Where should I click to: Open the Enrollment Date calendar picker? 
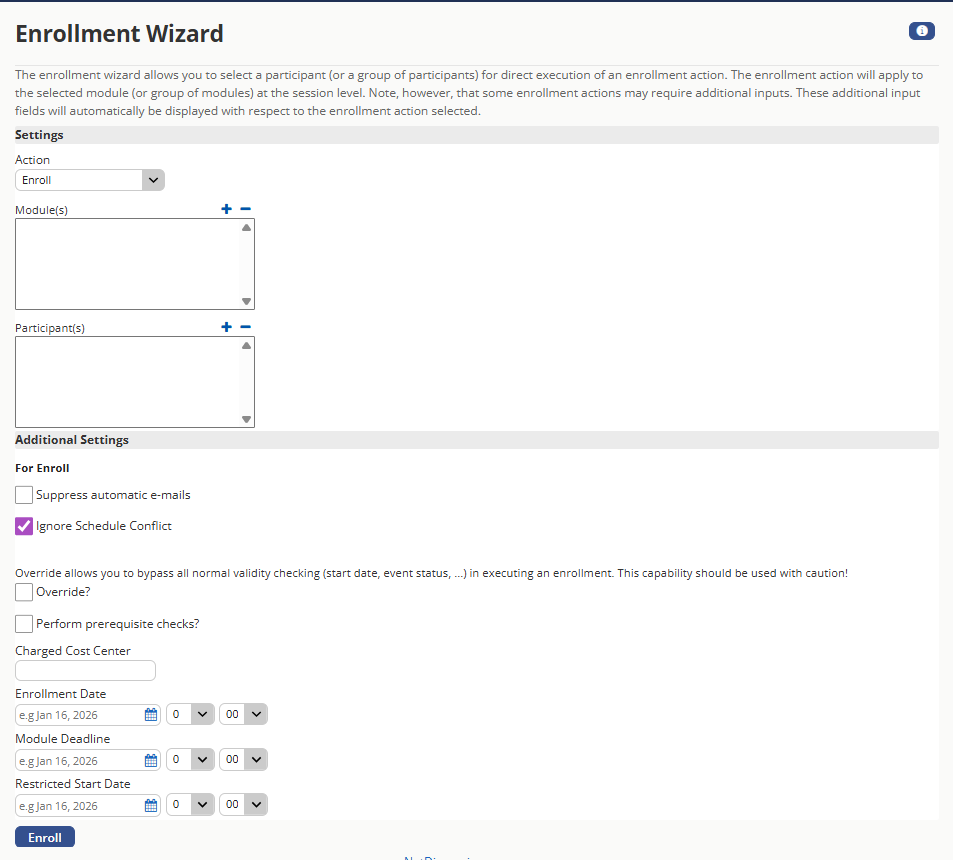coord(151,715)
